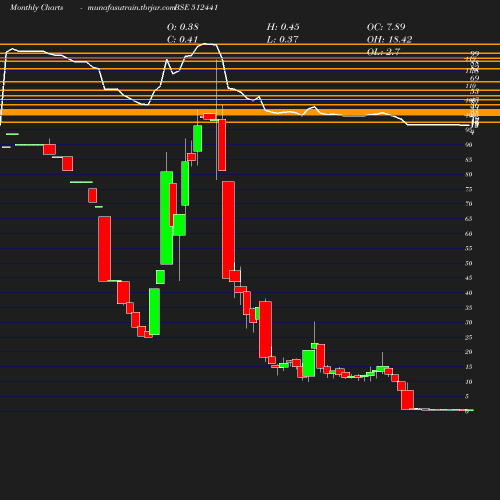Screen dimensions: 500x500
Task: Click the munafasutra website name in header
Action: point(131,8)
